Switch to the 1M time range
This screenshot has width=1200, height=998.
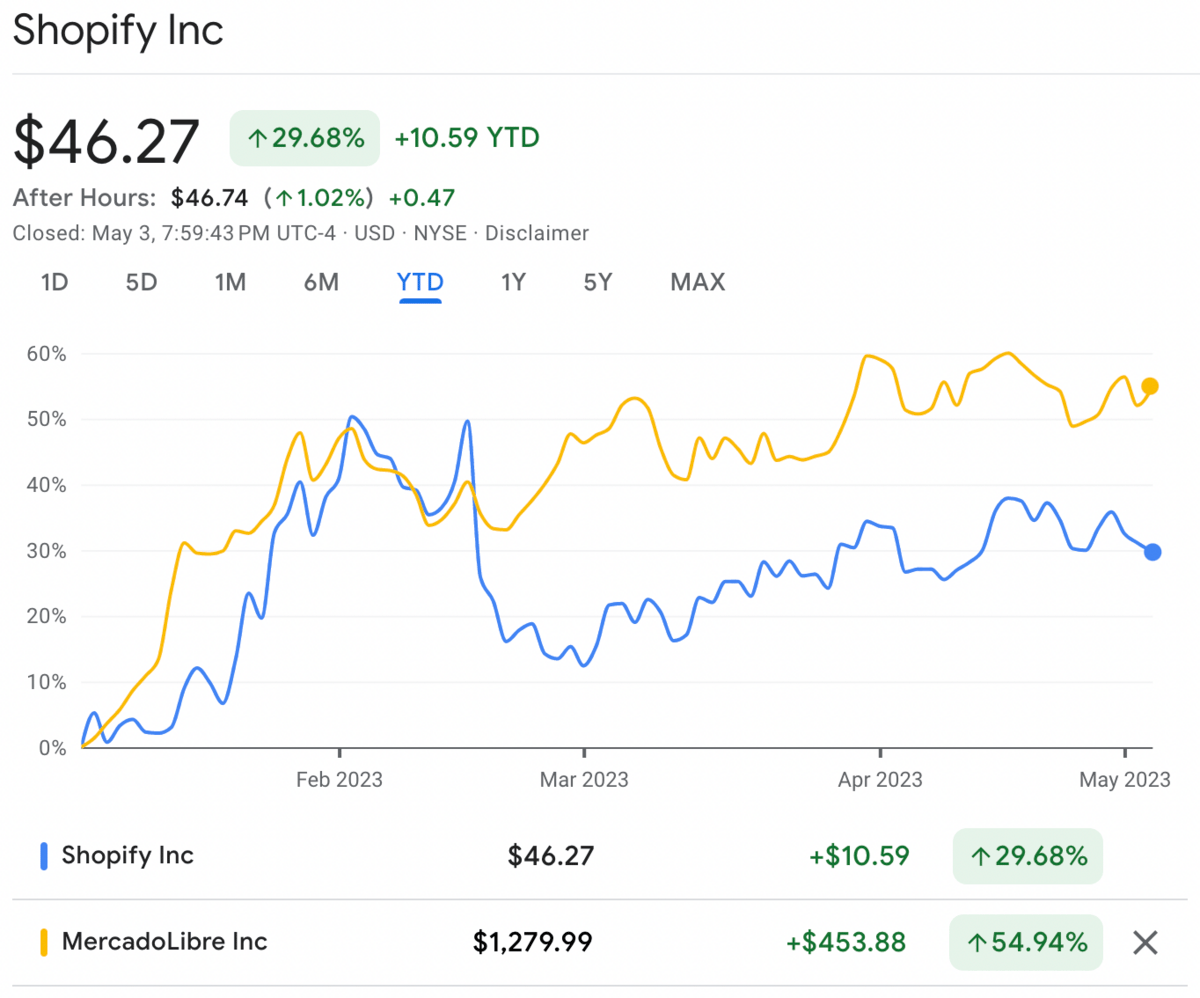click(230, 282)
